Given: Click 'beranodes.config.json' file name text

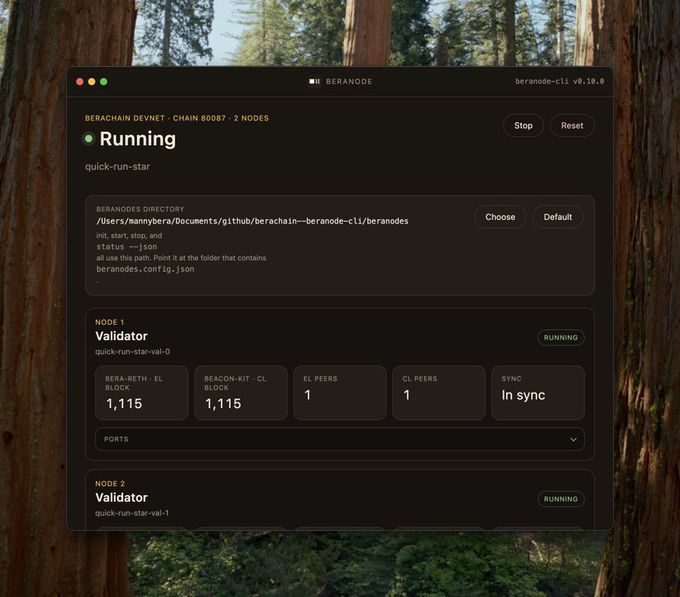Looking at the screenshot, I should 145,269.
